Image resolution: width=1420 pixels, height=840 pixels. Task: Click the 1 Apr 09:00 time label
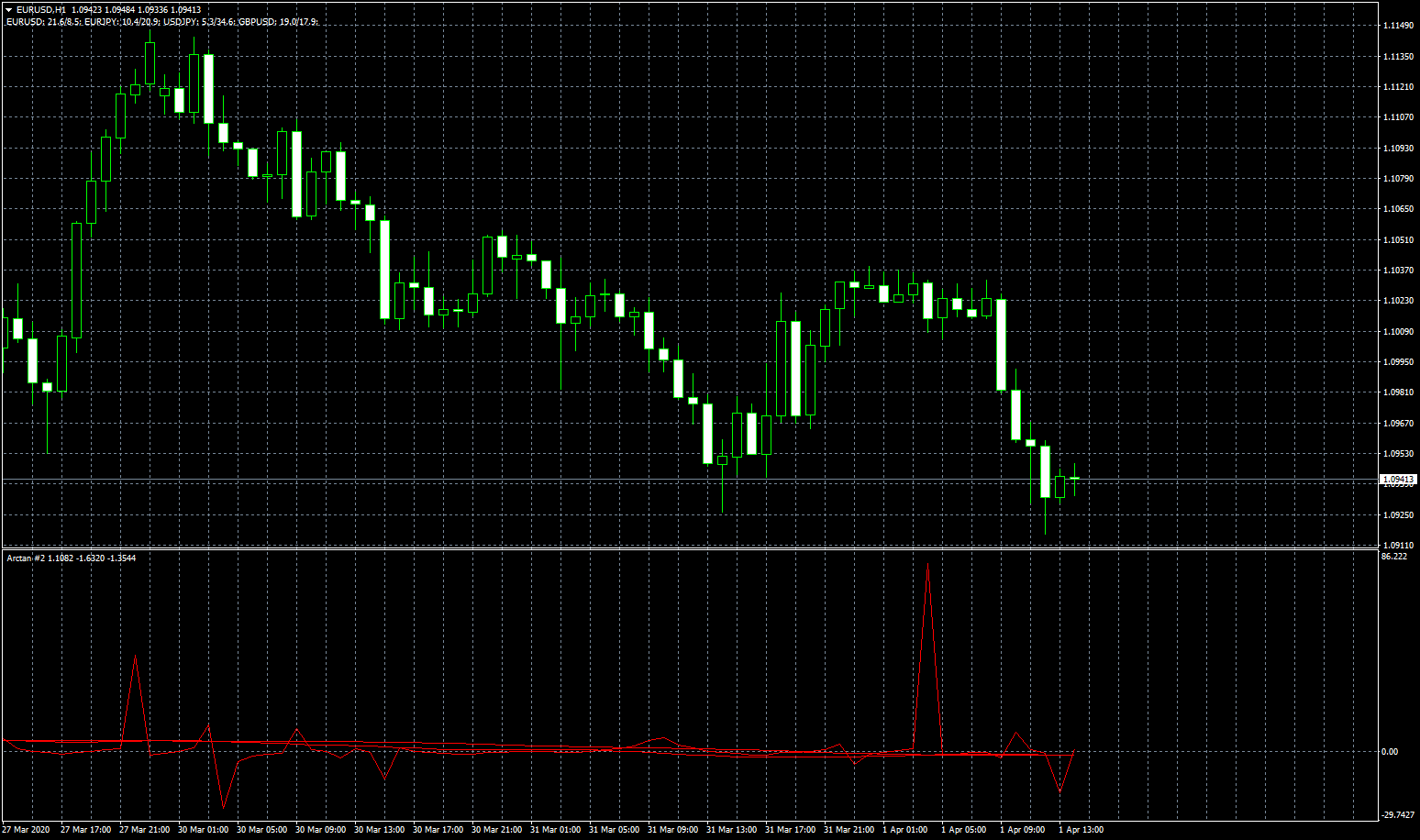(x=1022, y=830)
